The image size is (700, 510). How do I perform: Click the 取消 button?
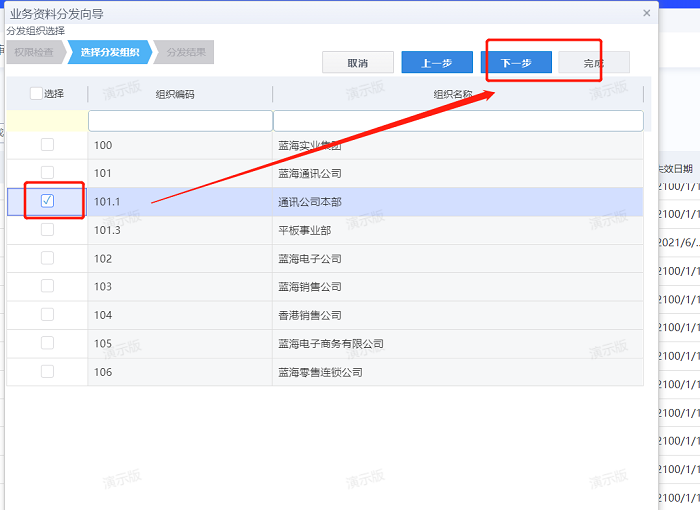click(x=357, y=63)
